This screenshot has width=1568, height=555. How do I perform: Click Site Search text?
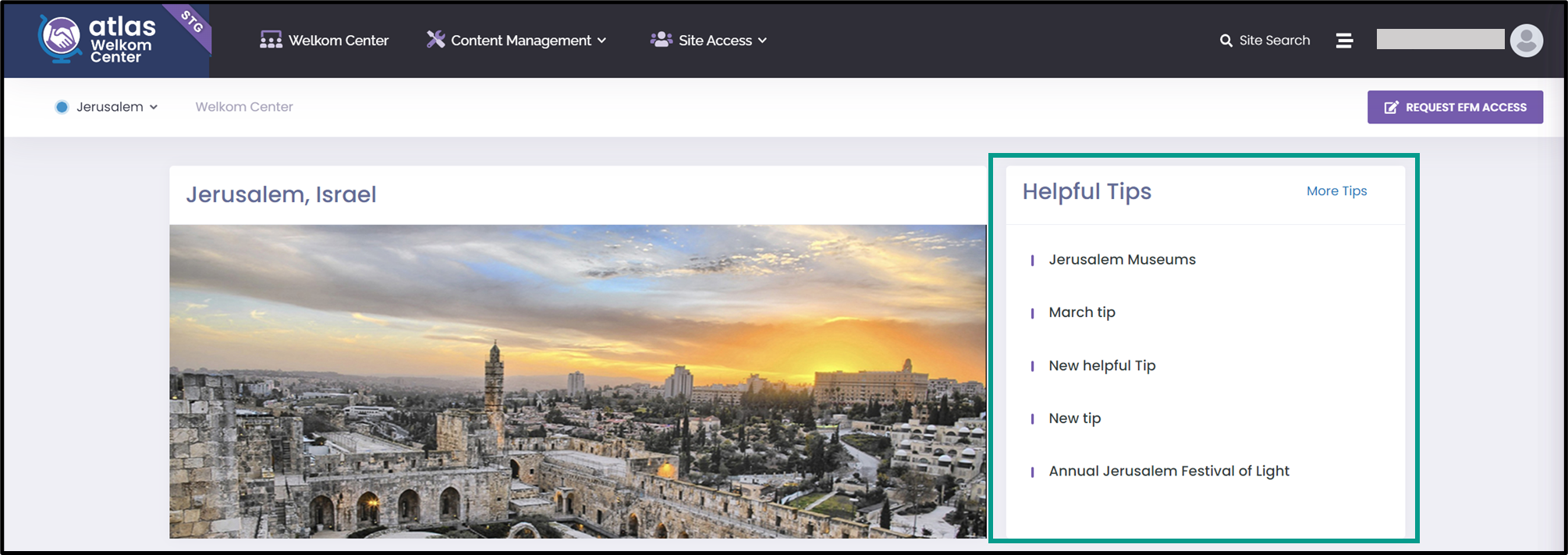(1275, 41)
